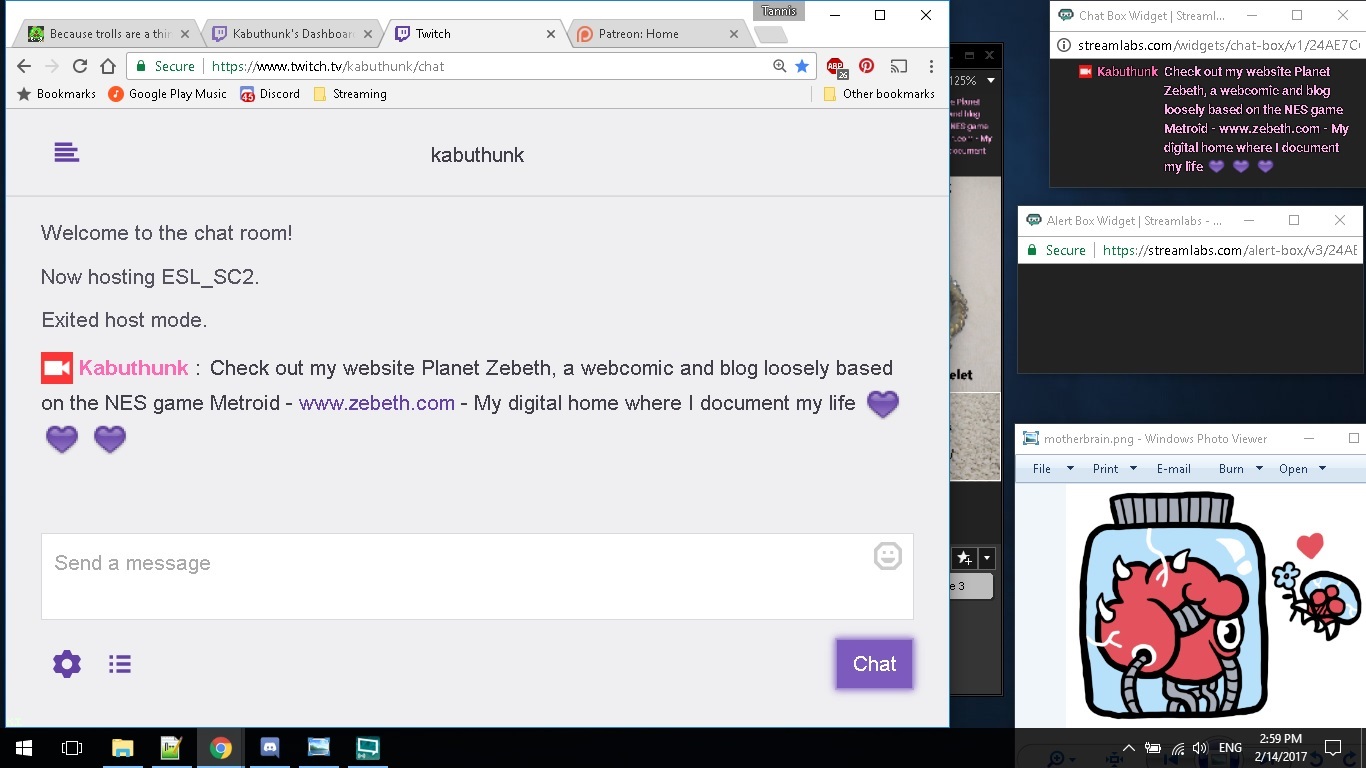Open Photo Viewer taskbar icon

point(319,748)
